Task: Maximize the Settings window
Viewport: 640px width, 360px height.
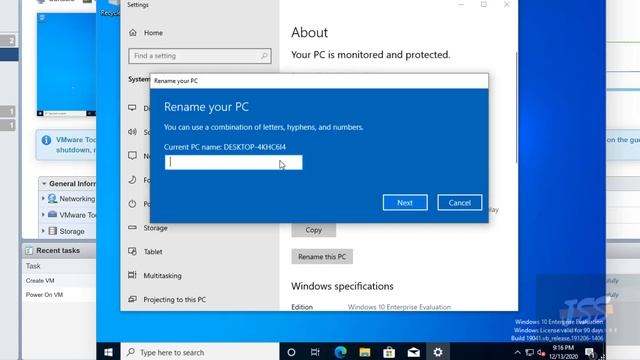Action: coord(484,4)
